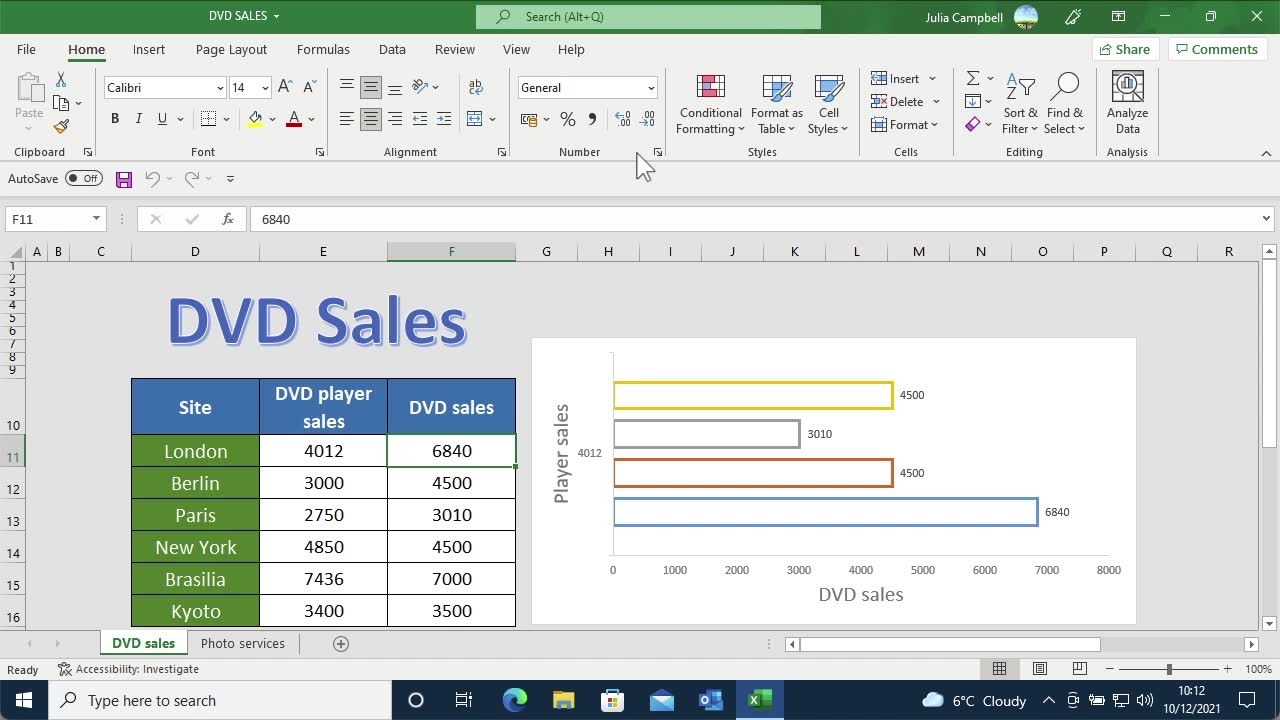The width and height of the screenshot is (1280, 720).
Task: Switch to the Photo services sheet
Action: coord(242,644)
